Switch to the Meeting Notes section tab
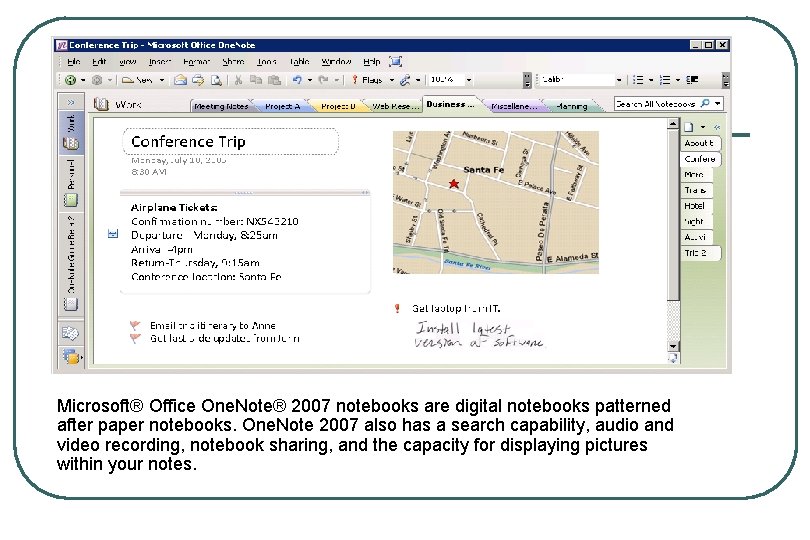 click(221, 106)
